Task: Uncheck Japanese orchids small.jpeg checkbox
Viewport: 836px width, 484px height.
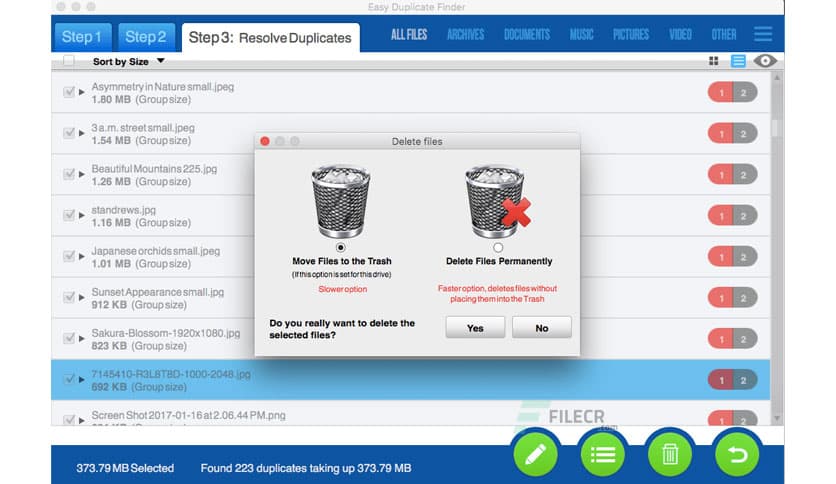Action: pyautogui.click(x=69, y=256)
